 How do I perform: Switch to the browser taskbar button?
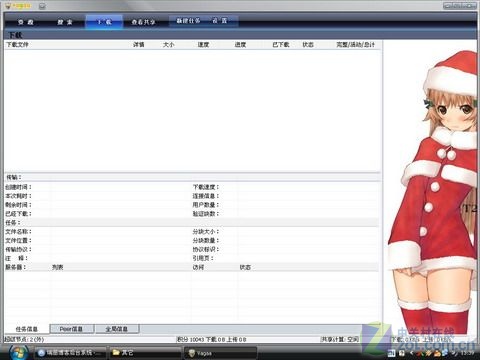pyautogui.click(x=70, y=353)
